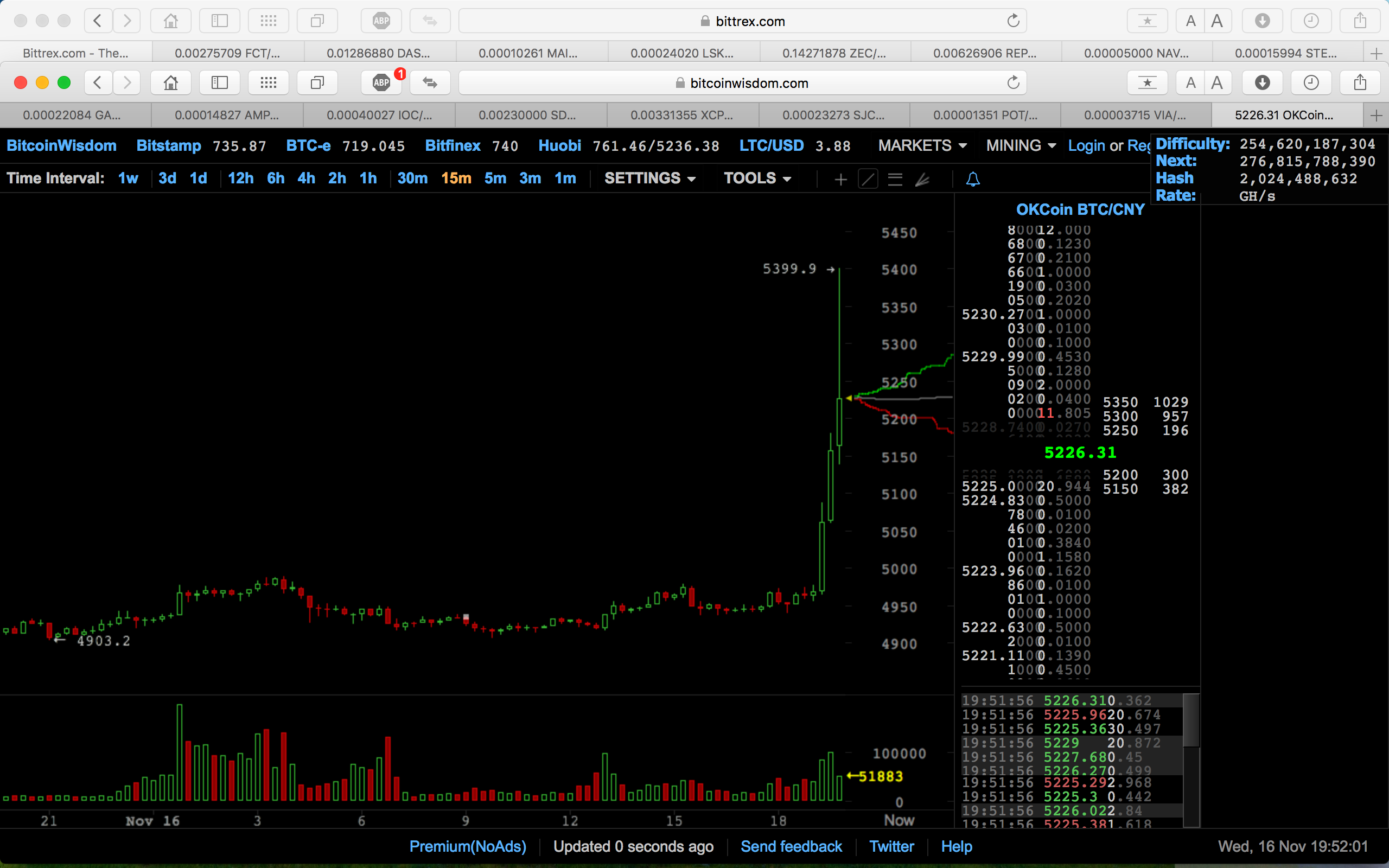Open the SETTINGS dropdown
1389x868 pixels.
pyautogui.click(x=649, y=178)
